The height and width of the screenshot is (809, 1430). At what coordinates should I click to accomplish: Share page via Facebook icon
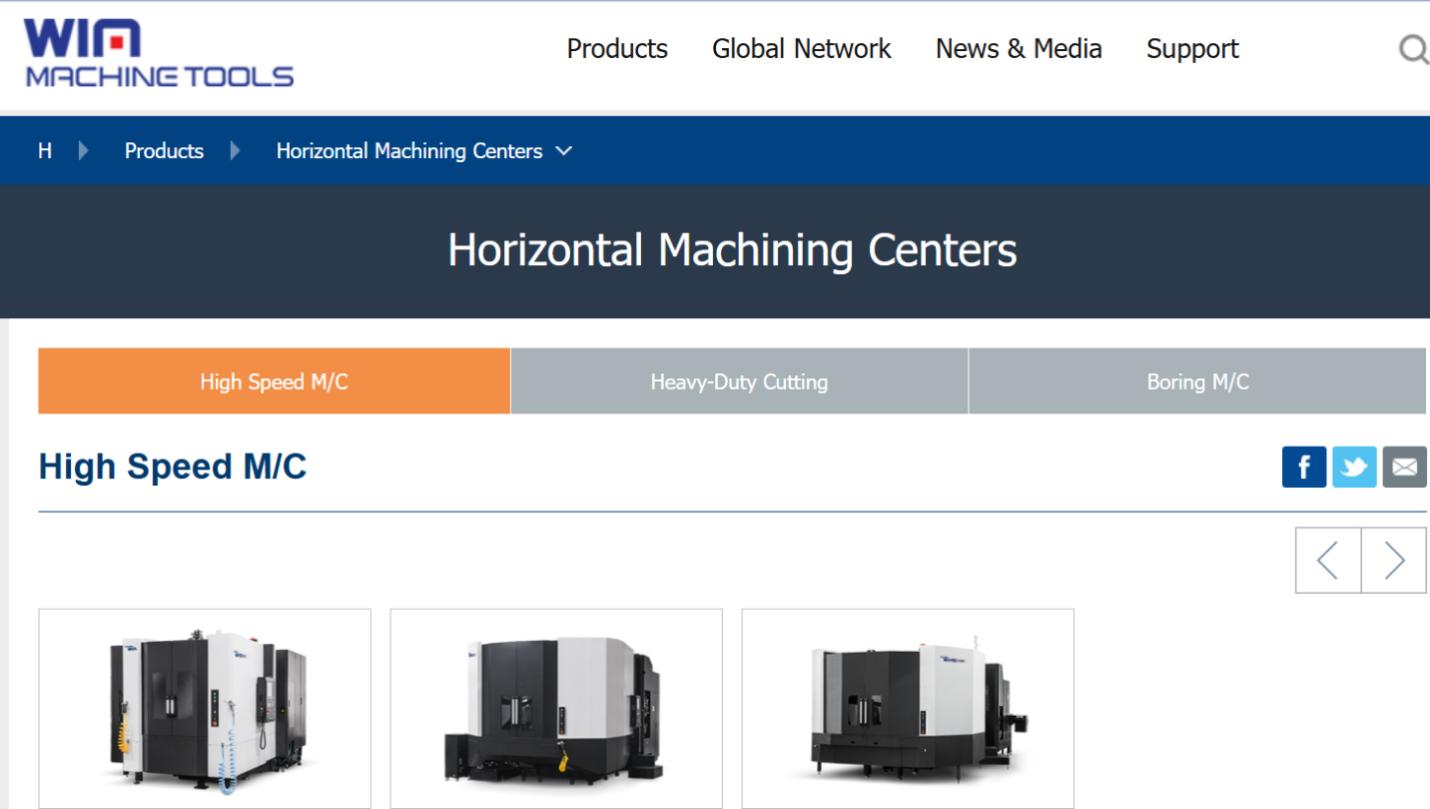(x=1304, y=467)
